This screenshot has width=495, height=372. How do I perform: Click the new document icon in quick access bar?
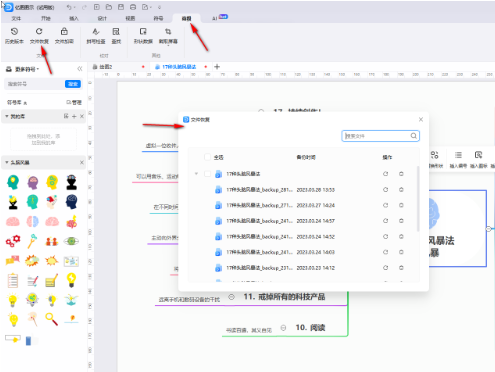(x=96, y=7)
